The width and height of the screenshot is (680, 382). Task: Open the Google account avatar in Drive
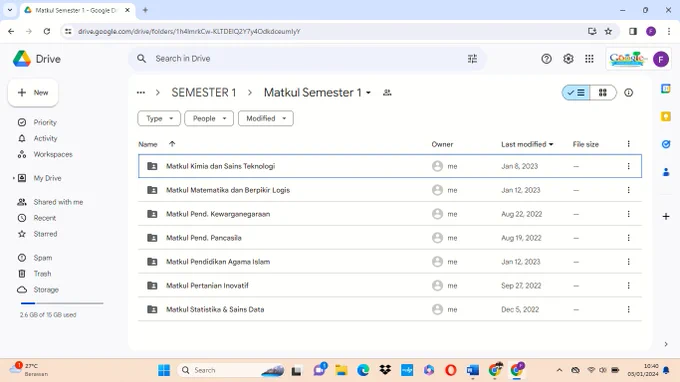660,59
